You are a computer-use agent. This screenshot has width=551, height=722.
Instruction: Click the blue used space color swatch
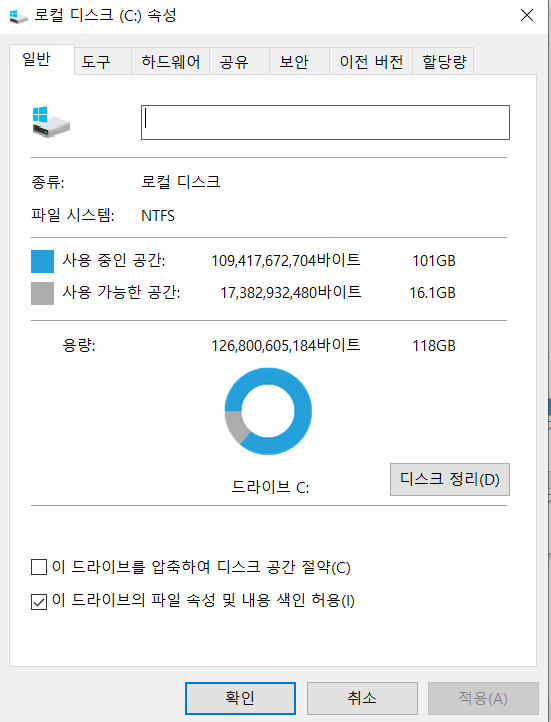(x=42, y=261)
